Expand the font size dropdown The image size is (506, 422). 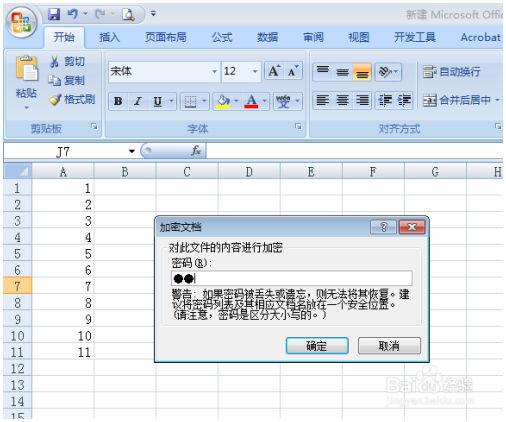point(255,71)
